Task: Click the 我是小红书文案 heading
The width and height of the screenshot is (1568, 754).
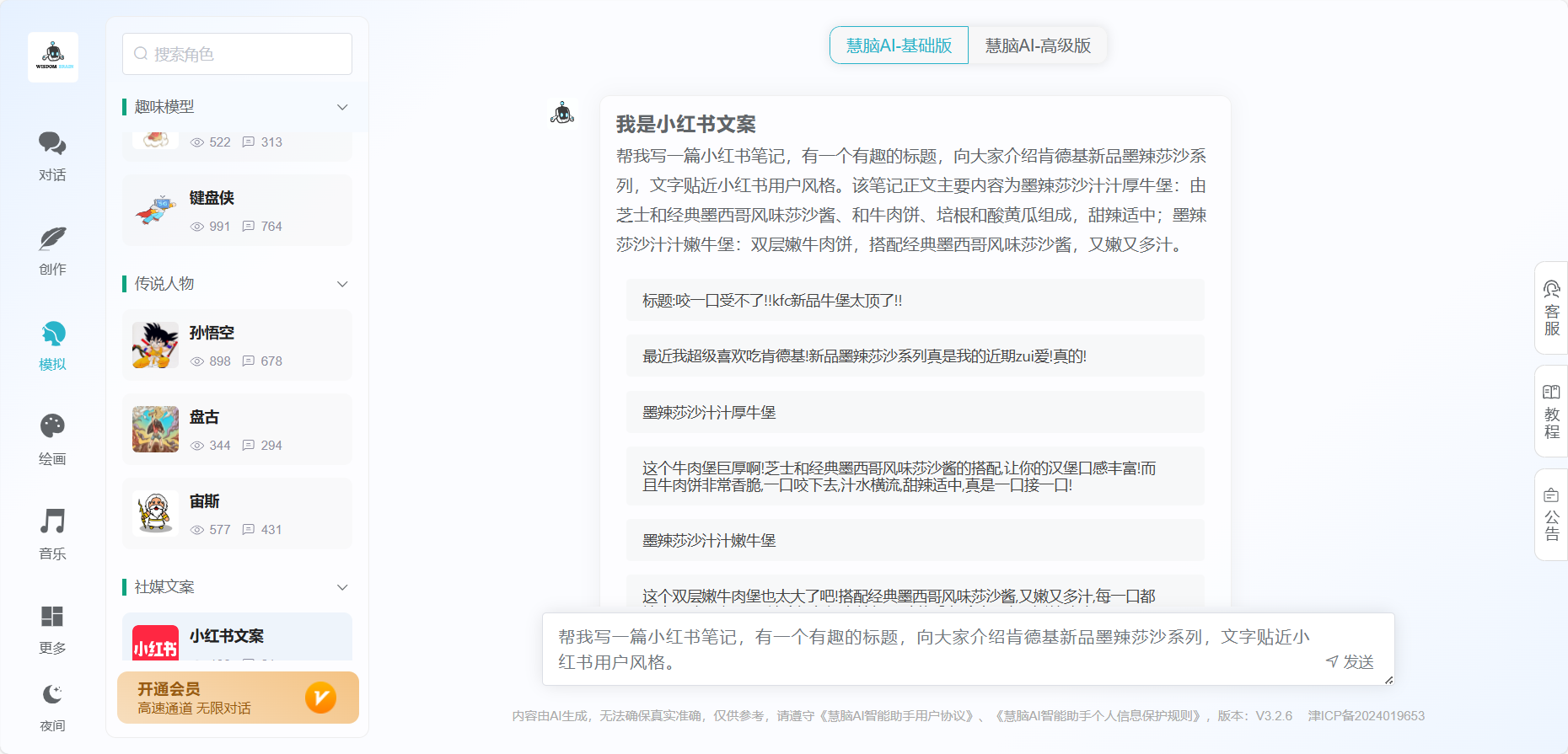Action: [x=686, y=125]
